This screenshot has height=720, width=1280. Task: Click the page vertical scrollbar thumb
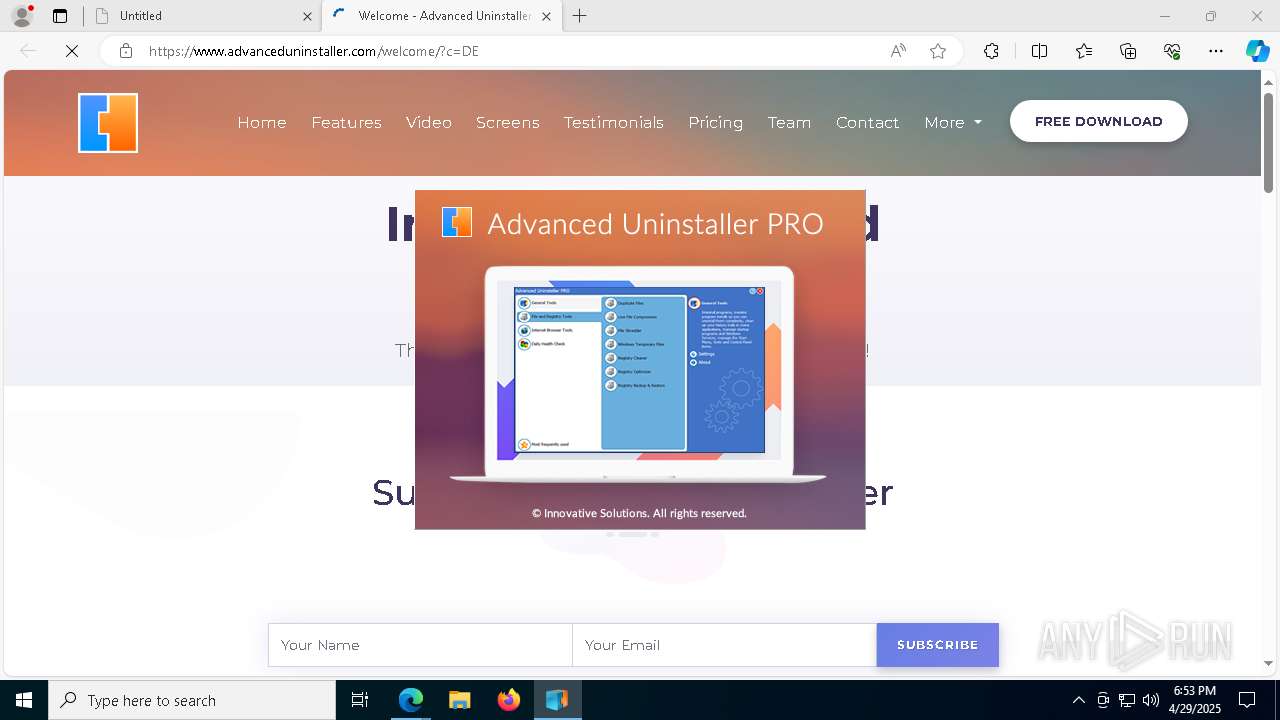click(1269, 142)
